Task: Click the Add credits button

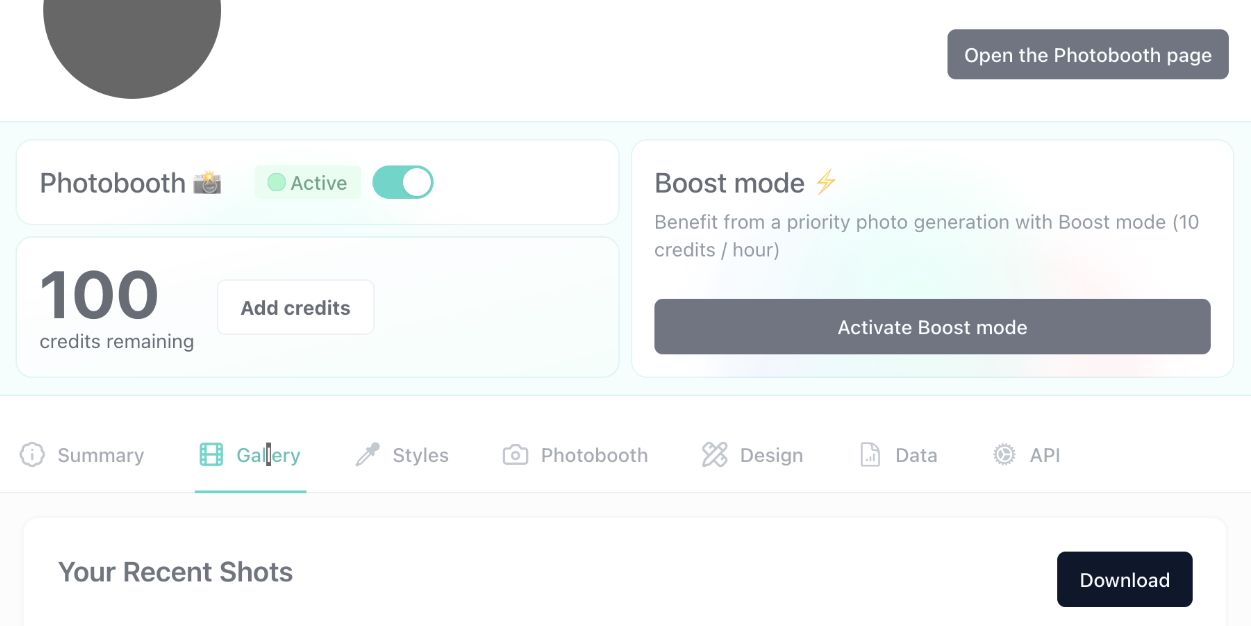Action: (295, 308)
